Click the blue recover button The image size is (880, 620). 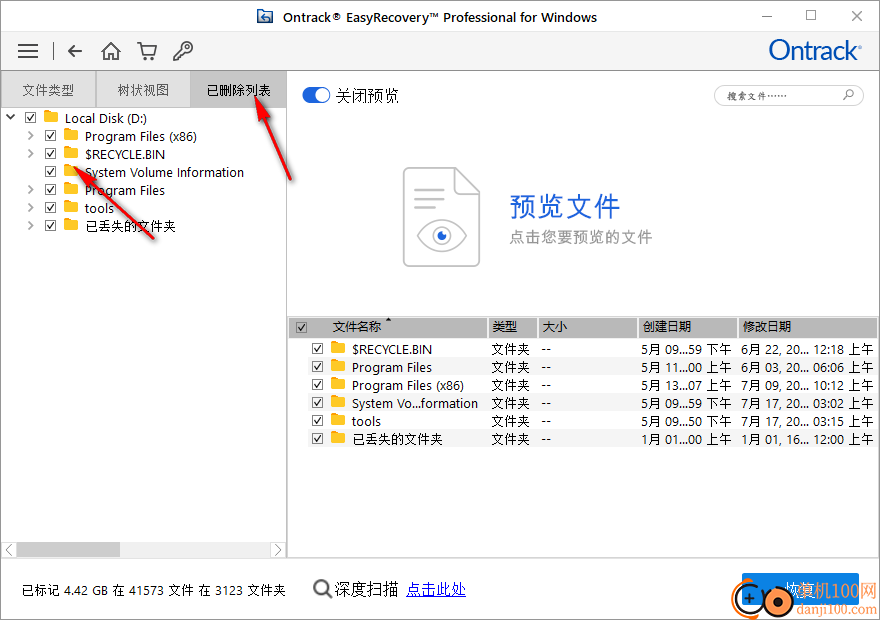(800, 589)
